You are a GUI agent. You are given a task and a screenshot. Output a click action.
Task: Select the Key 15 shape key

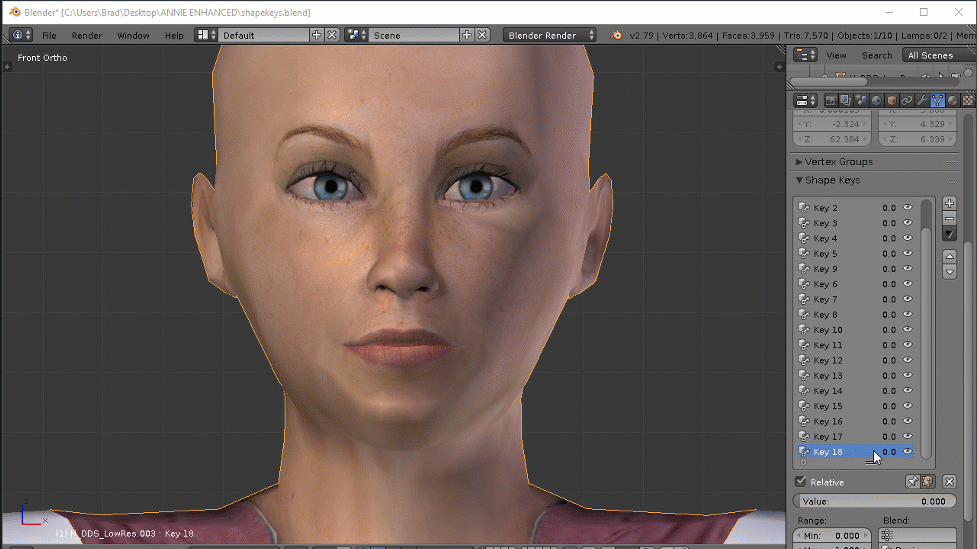855,406
